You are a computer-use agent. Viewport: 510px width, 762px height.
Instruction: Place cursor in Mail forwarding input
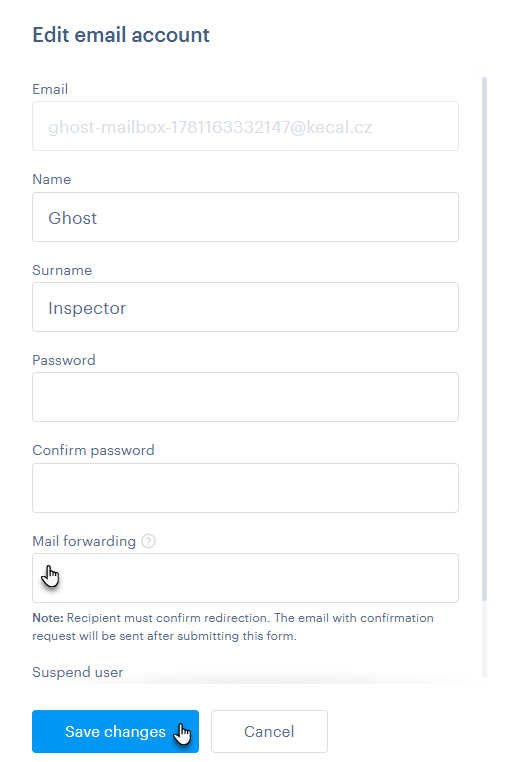point(245,578)
